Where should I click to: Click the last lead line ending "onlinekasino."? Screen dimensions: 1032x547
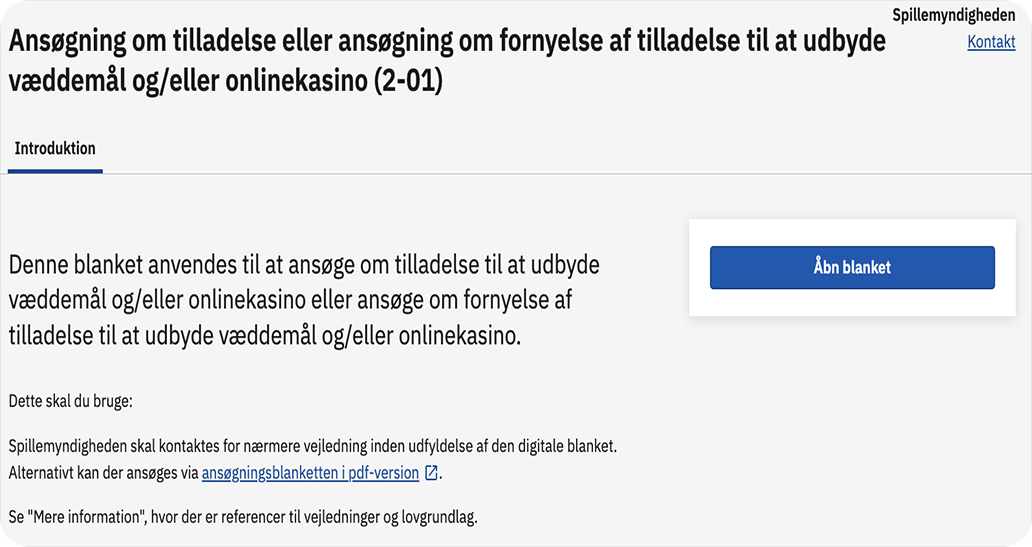(264, 335)
